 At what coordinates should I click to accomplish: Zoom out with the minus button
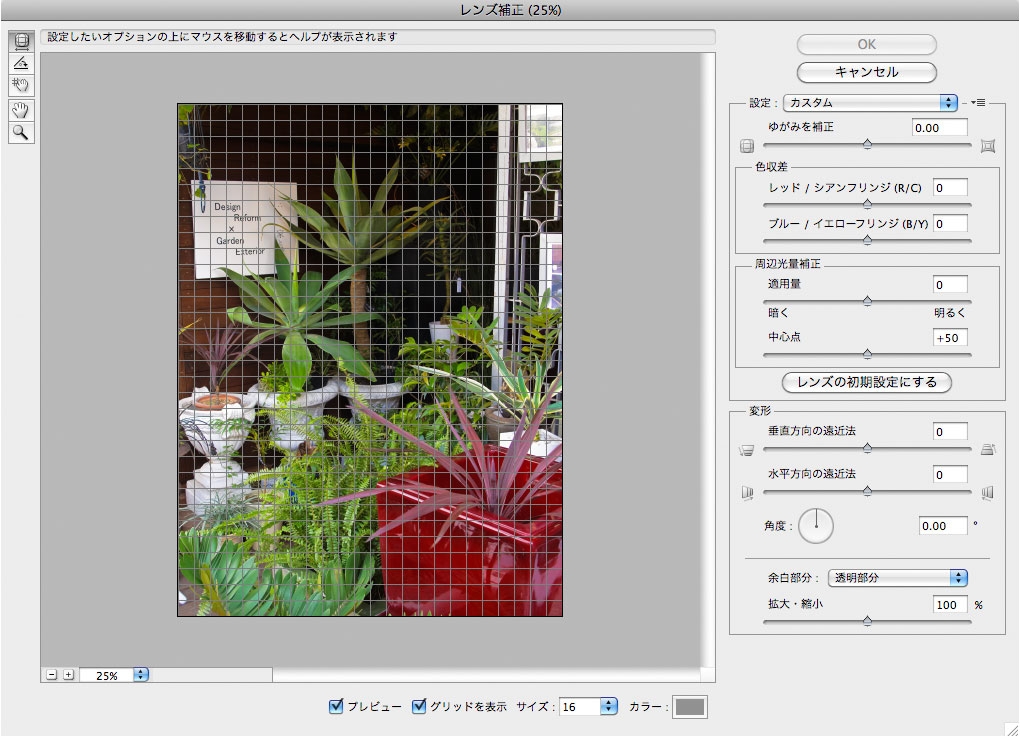tap(52, 675)
